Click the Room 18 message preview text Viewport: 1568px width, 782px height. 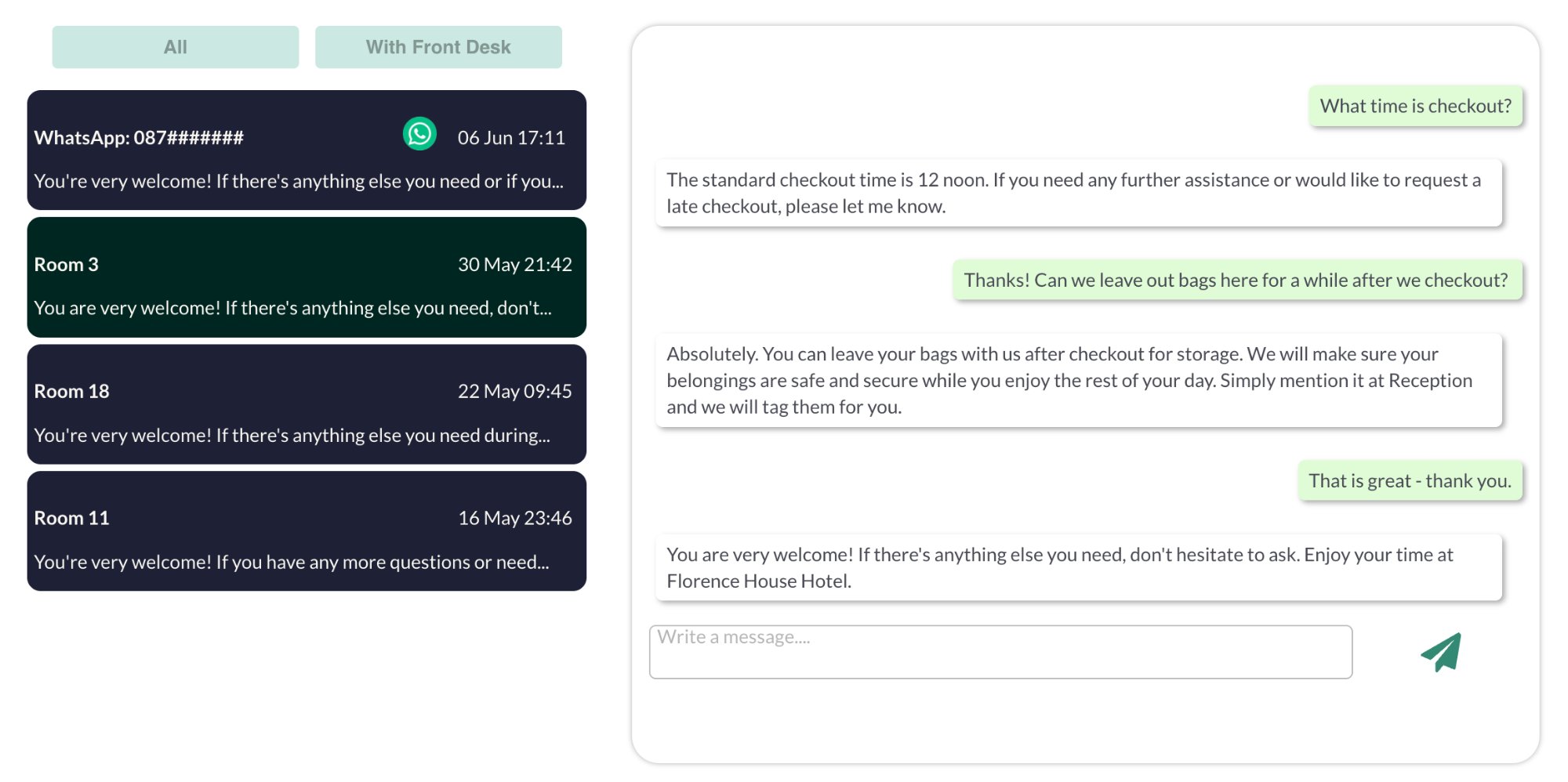[291, 436]
